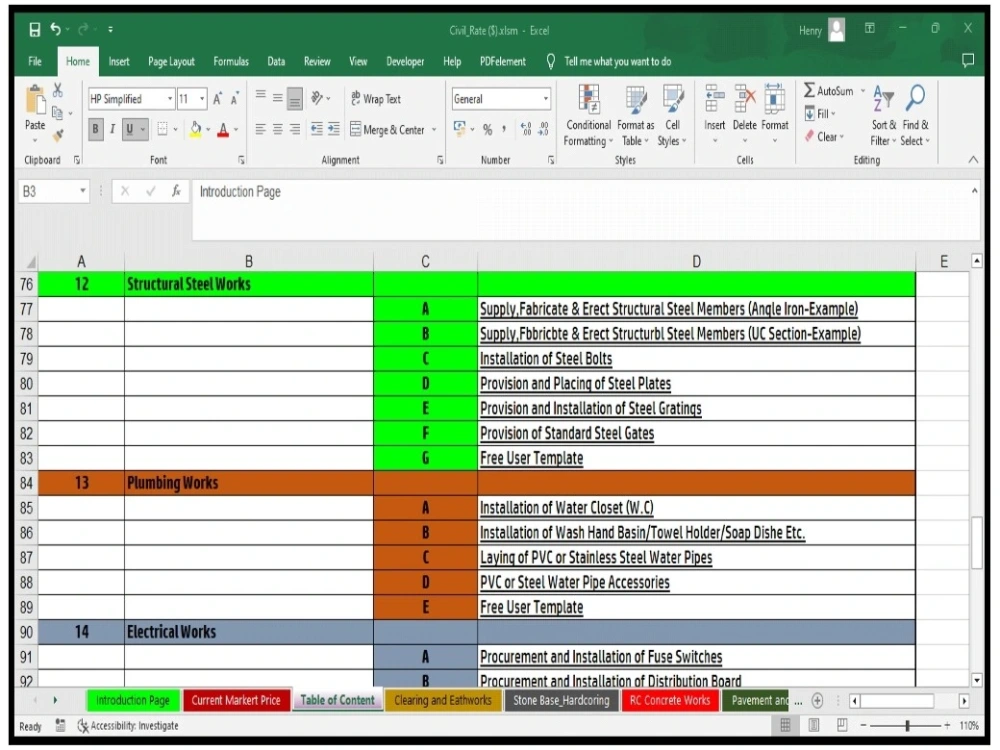Click the Percent Style icon
This screenshot has height=750, width=1000.
click(487, 129)
